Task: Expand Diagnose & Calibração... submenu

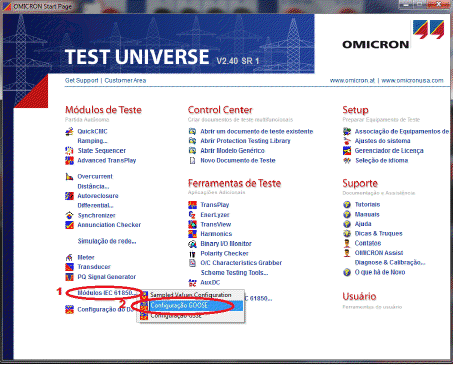Action: pyautogui.click(x=390, y=263)
